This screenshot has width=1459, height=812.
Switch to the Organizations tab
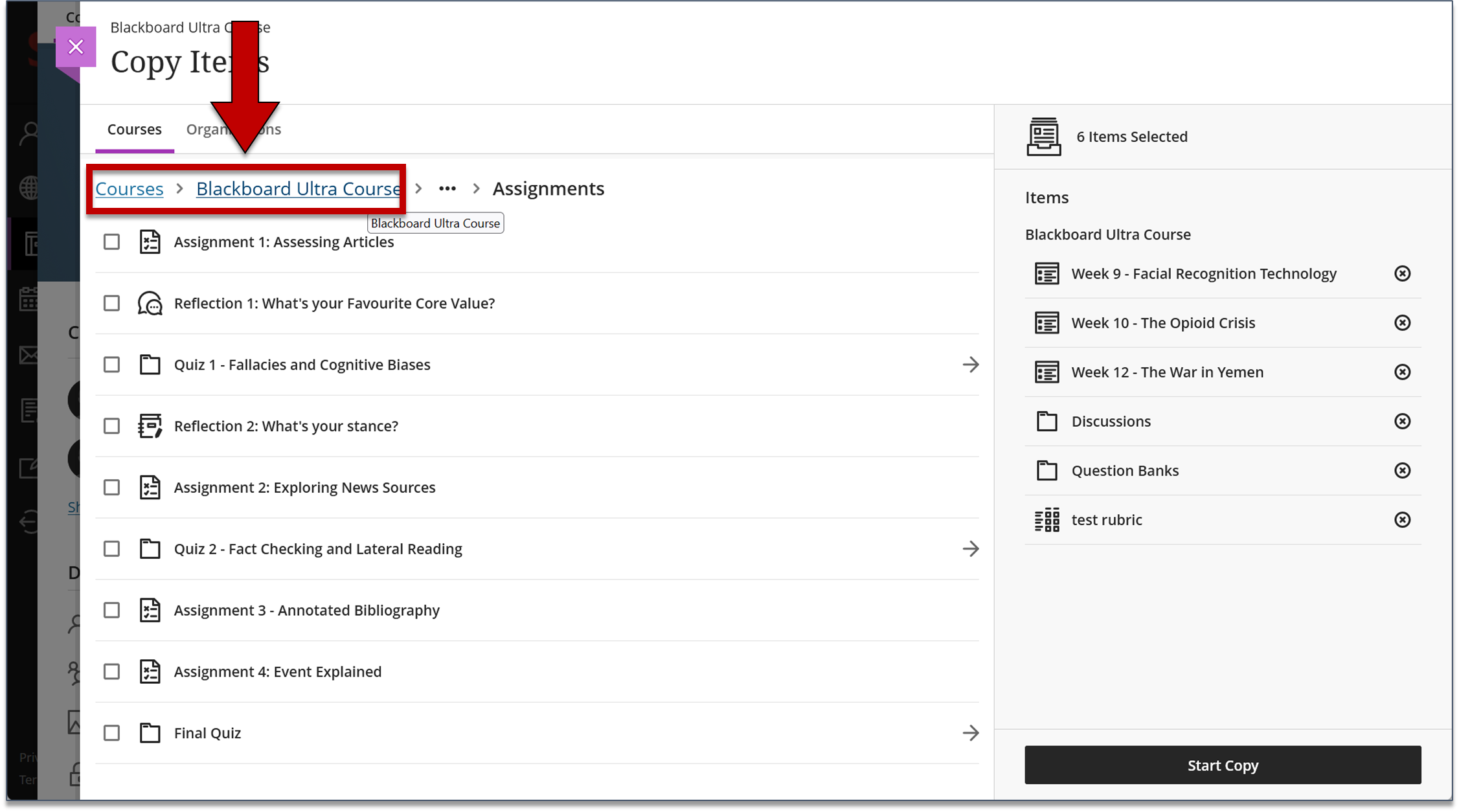[233, 129]
